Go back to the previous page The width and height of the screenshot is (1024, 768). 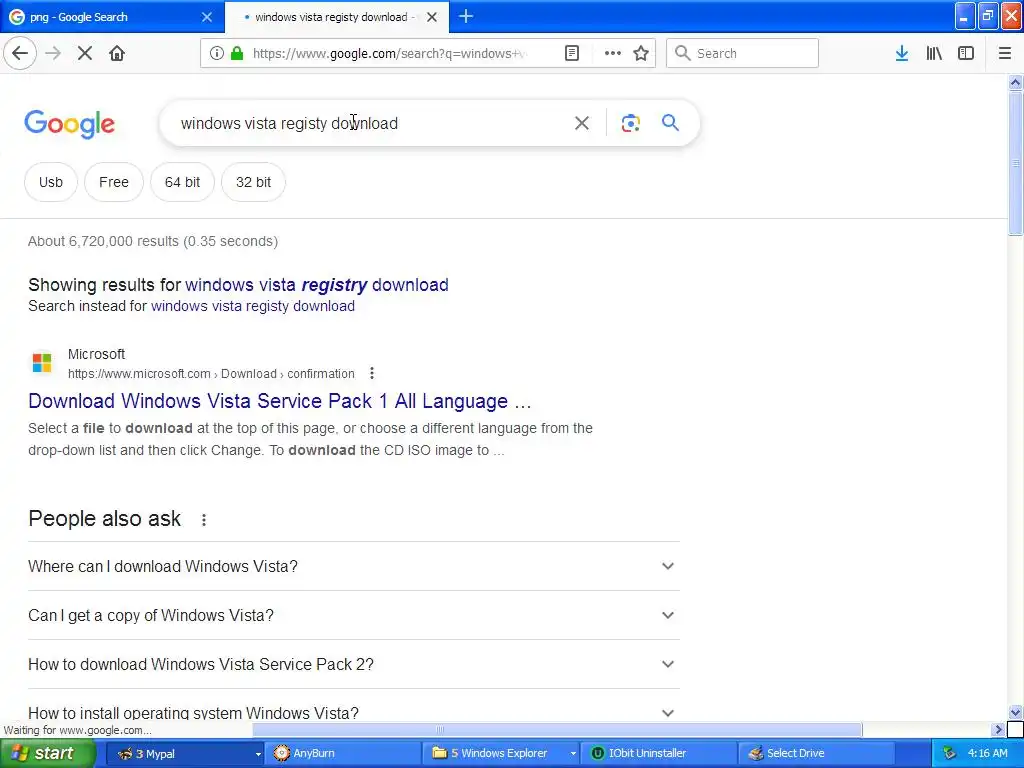20,54
